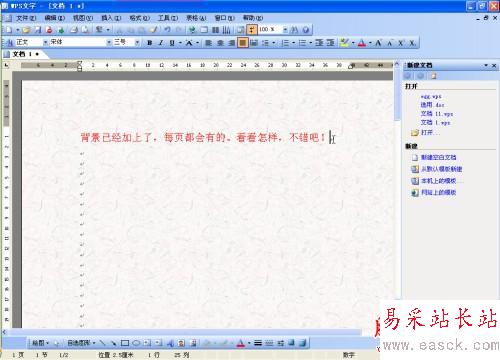Click the red document text line
This screenshot has height=360, width=500.
[x=203, y=137]
